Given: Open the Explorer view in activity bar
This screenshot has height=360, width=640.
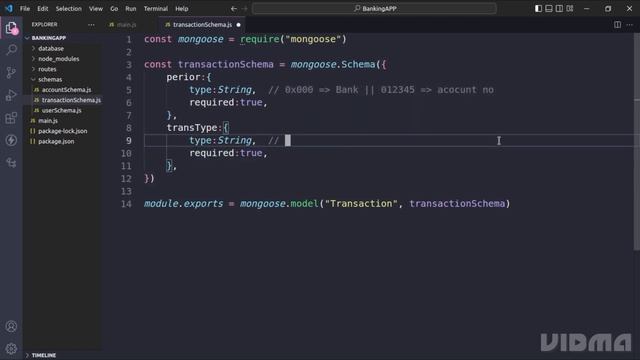Looking at the screenshot, I should (11, 28).
